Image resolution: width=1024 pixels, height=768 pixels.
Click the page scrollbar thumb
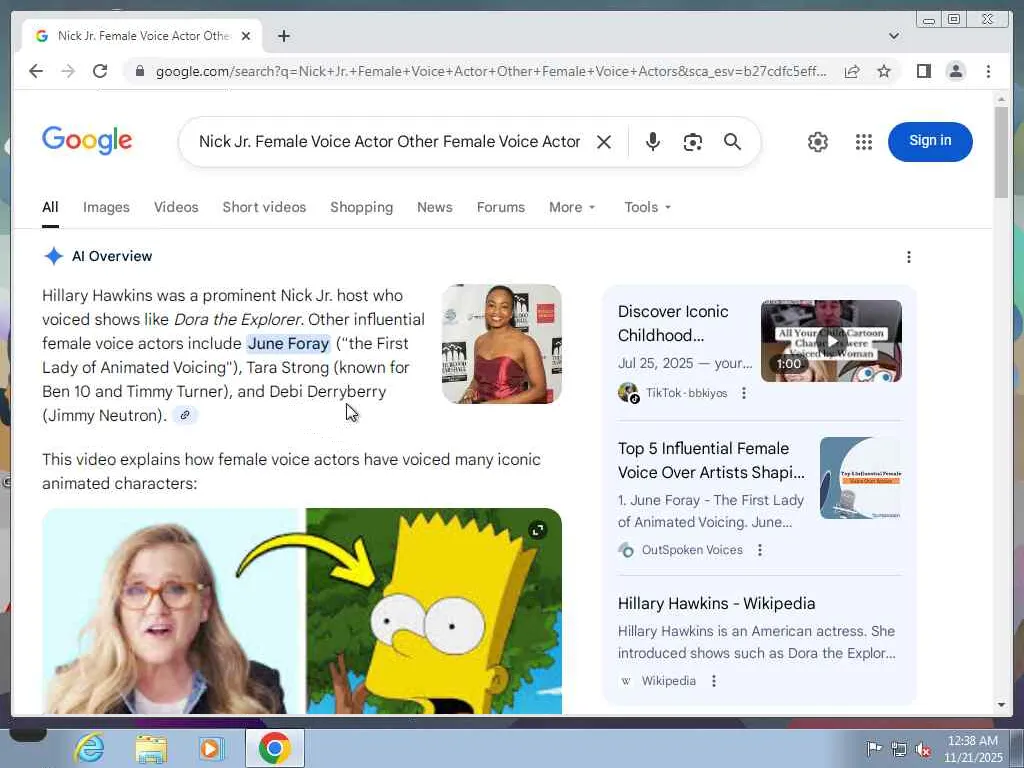[x=1001, y=152]
